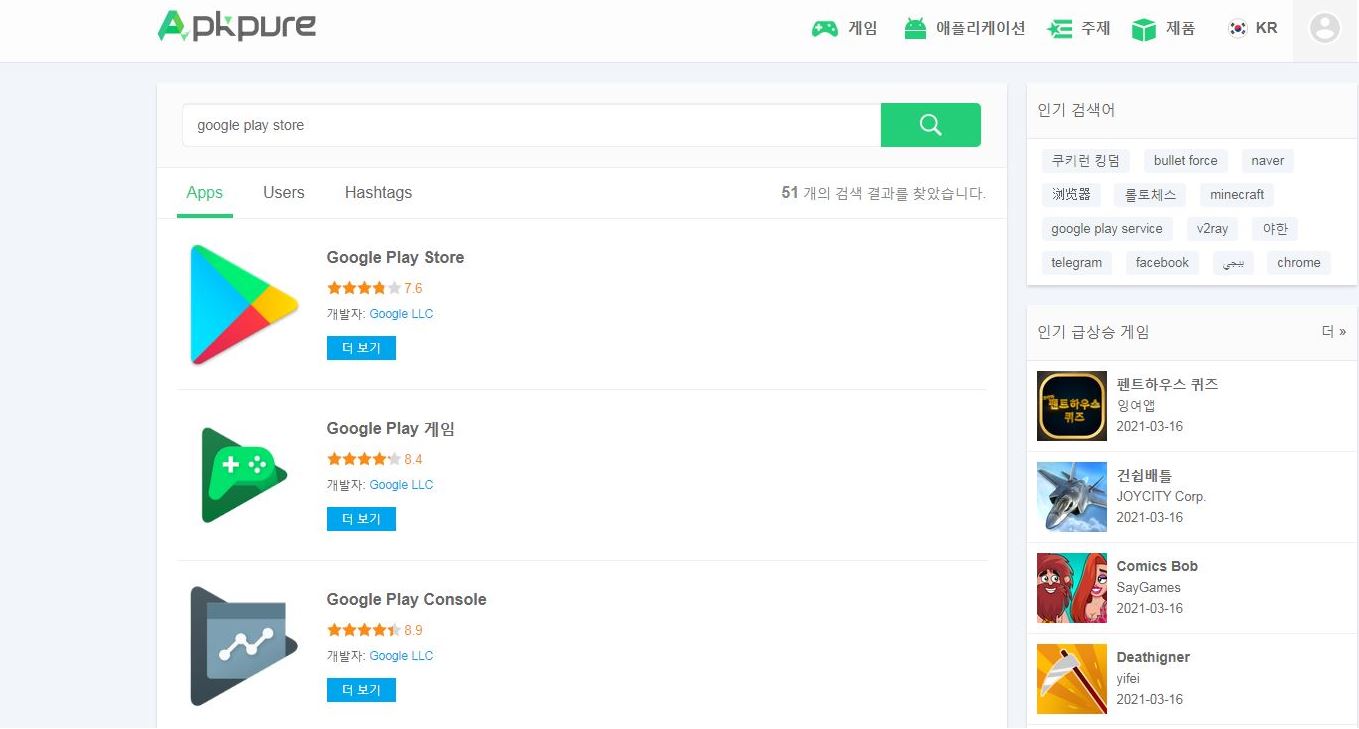
Task: Click the 잉여앱 developer text
Action: pos(1136,405)
